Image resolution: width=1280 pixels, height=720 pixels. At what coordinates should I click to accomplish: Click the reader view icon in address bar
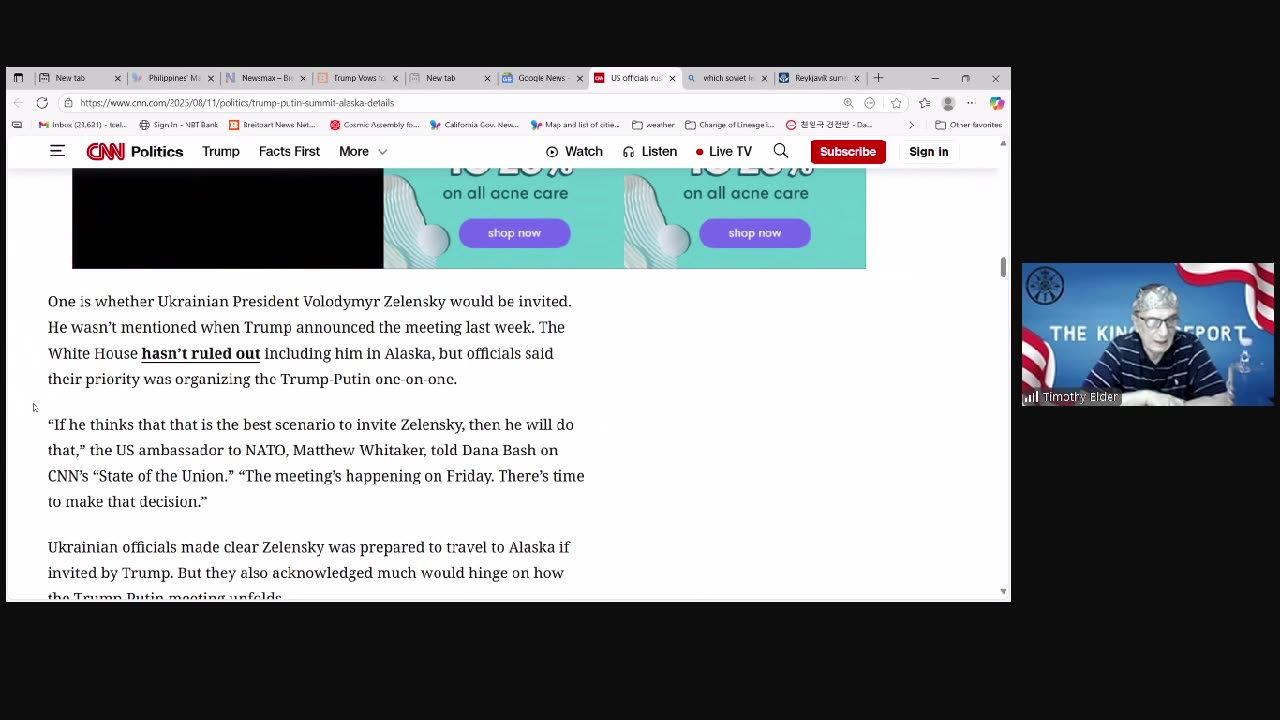[x=870, y=103]
